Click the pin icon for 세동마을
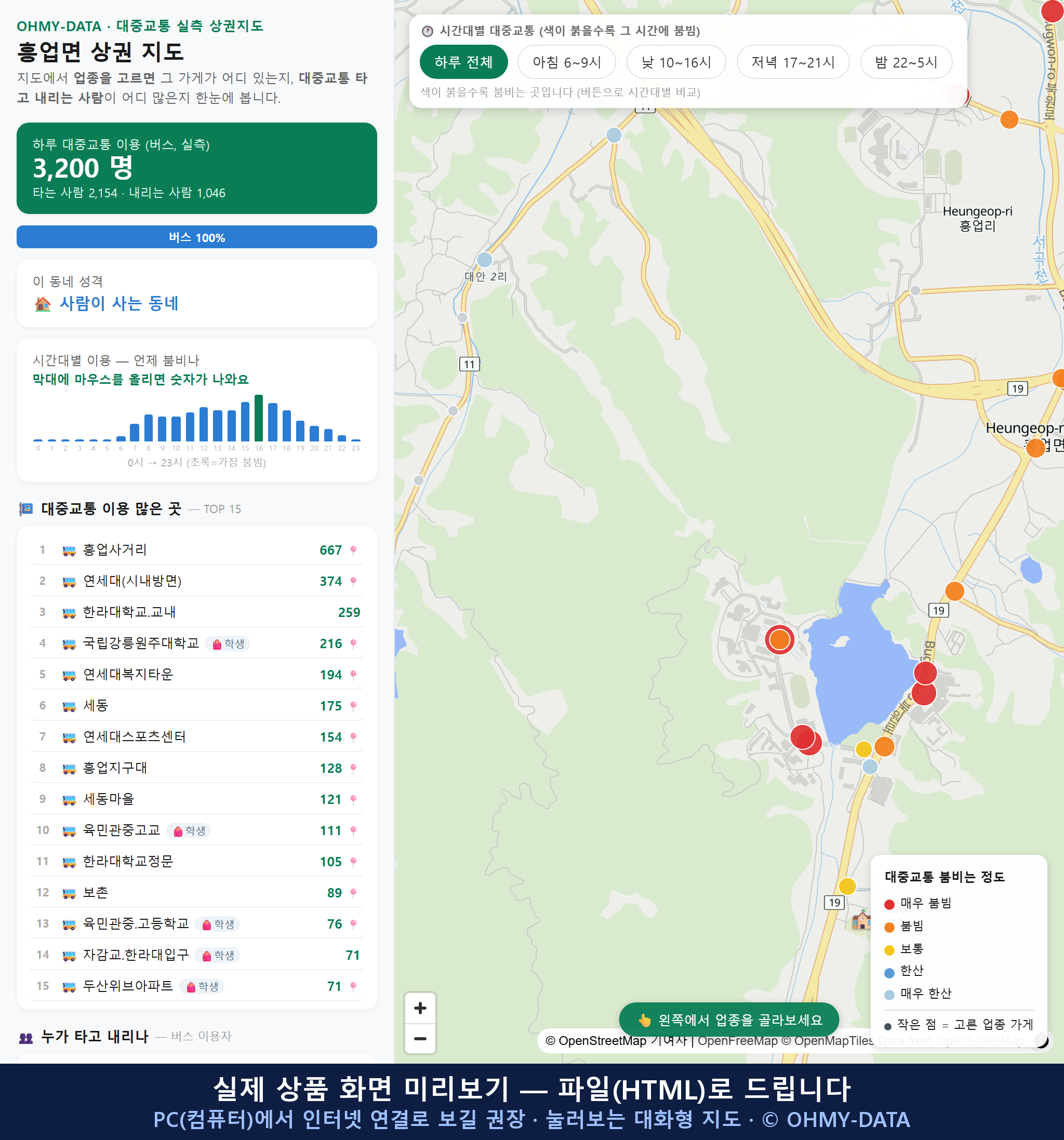The width and height of the screenshot is (1064, 1140). (x=353, y=799)
